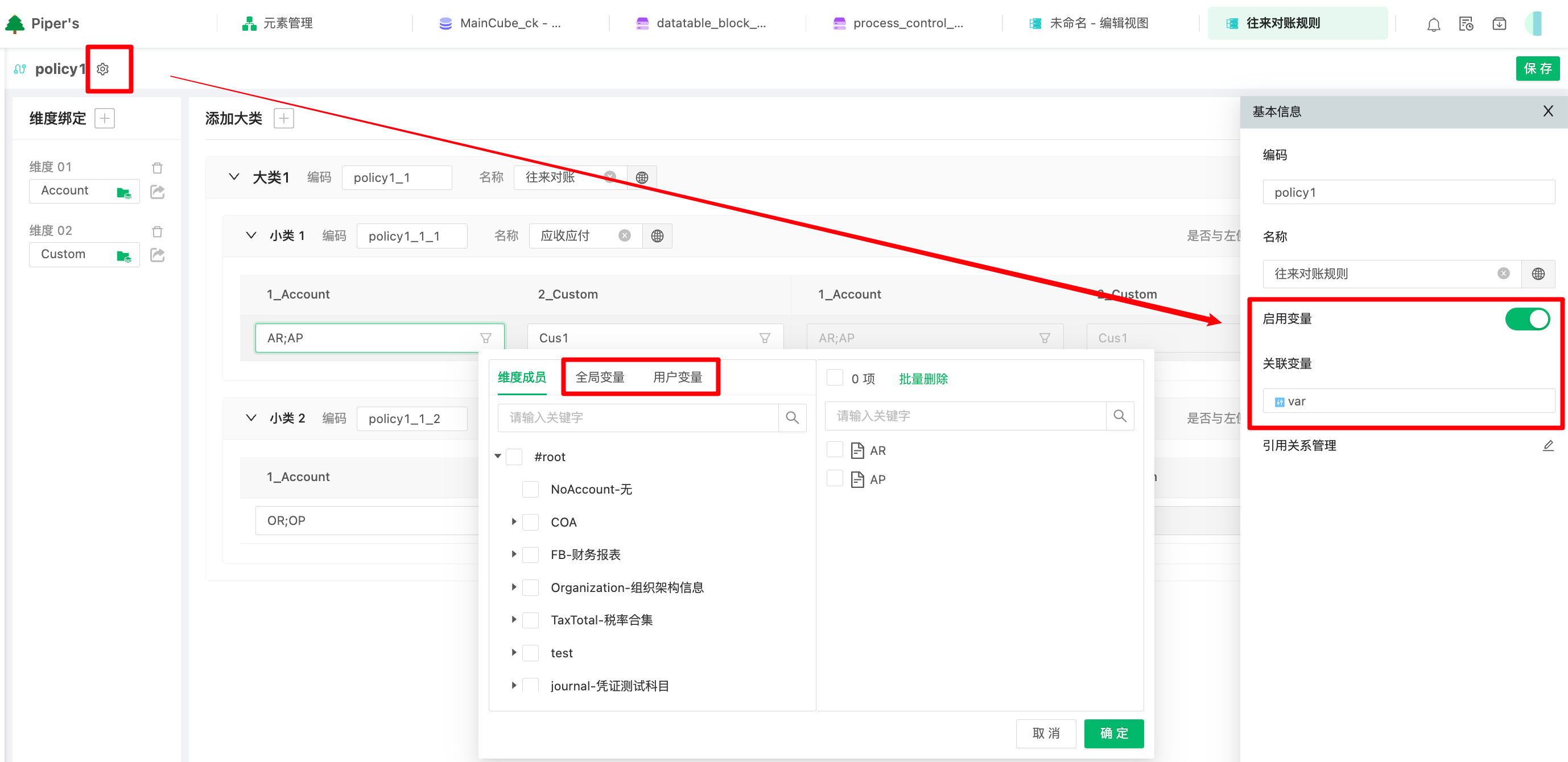Collapse the 大类1 section chevron
Screen dimensions: 1568x762
click(234, 177)
